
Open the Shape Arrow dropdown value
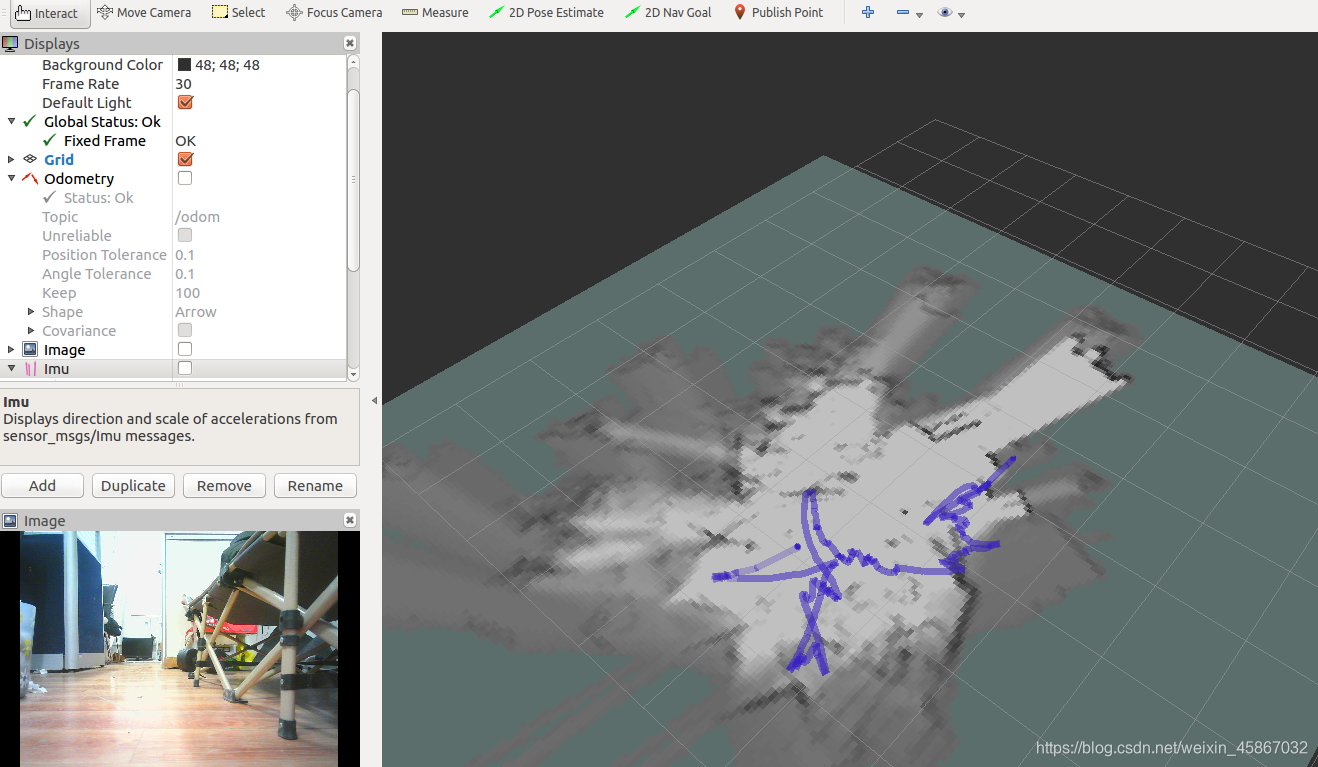click(196, 311)
